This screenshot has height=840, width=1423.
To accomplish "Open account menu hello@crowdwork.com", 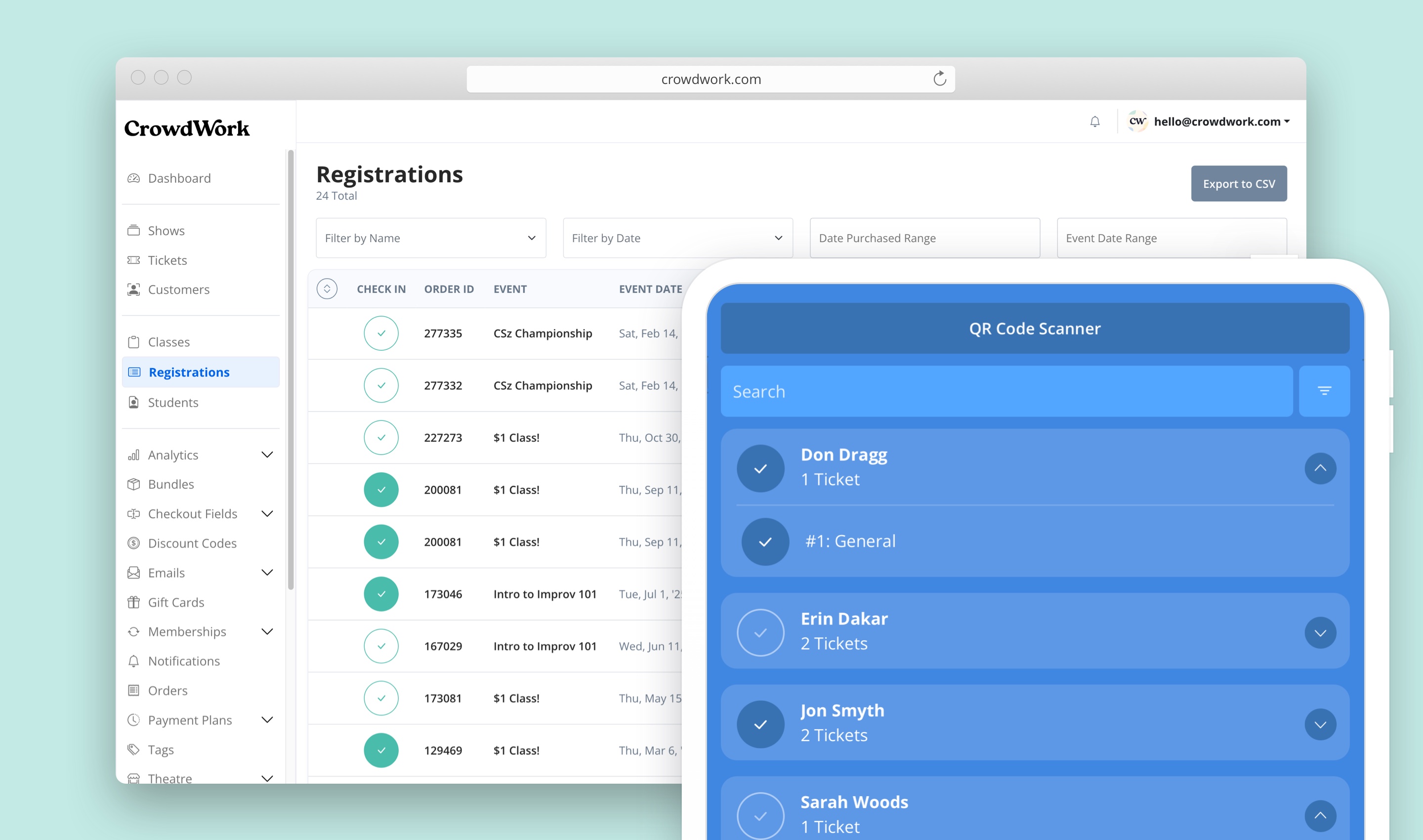I will tap(1221, 122).
